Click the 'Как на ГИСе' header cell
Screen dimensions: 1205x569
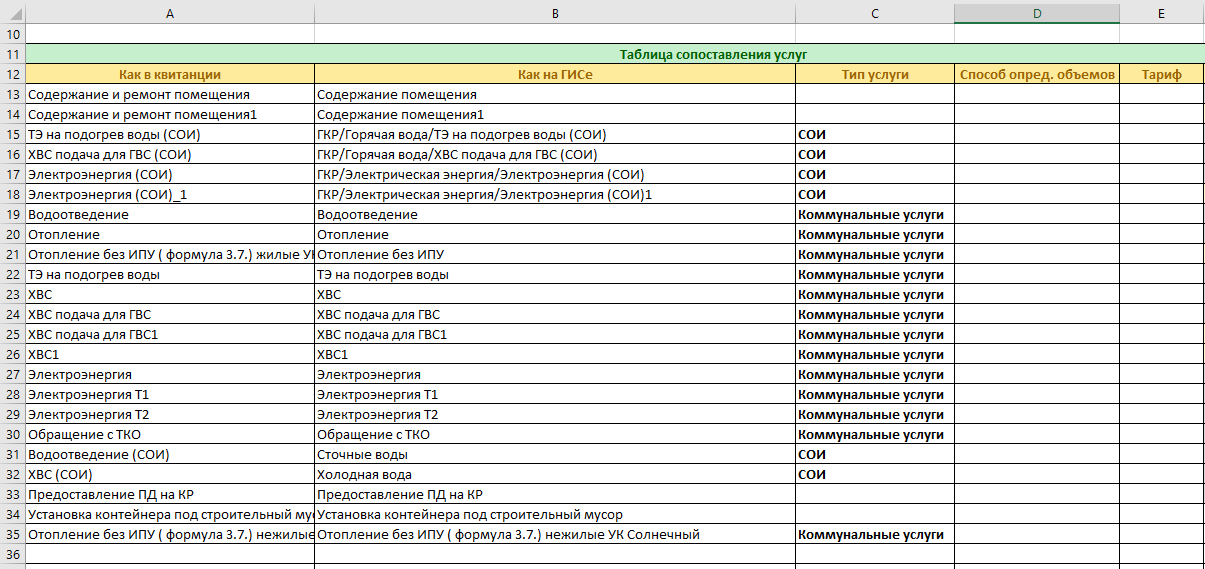click(x=555, y=74)
